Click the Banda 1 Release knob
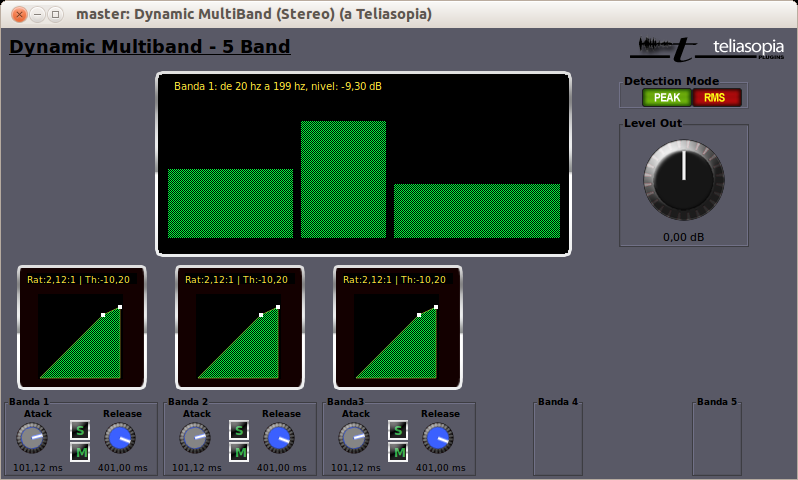Viewport: 798px width, 480px height. (120, 438)
